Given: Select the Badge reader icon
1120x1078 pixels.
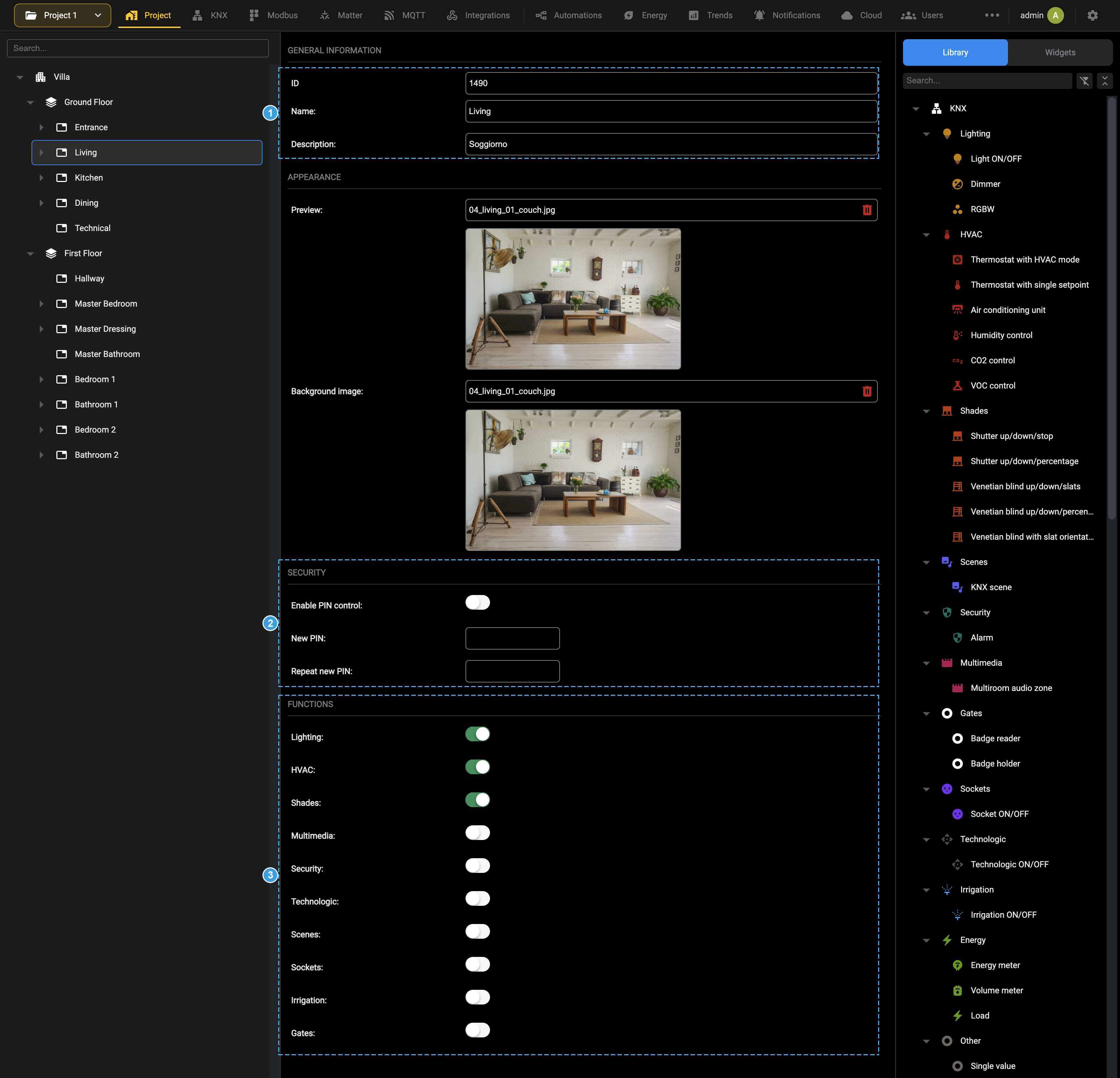Looking at the screenshot, I should click(x=957, y=738).
